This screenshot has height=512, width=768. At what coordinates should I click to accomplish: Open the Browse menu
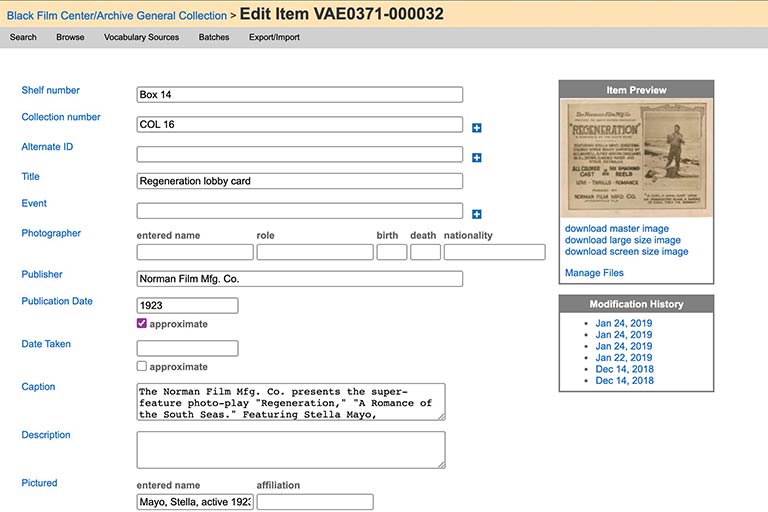70,37
